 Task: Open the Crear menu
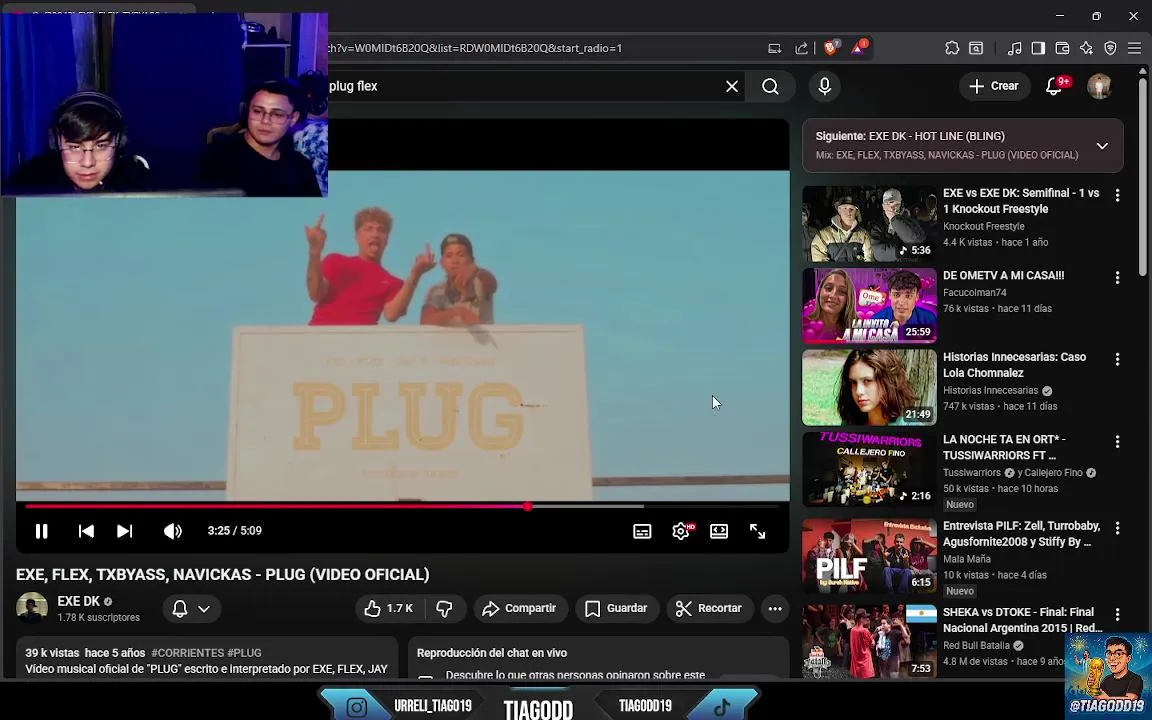994,86
